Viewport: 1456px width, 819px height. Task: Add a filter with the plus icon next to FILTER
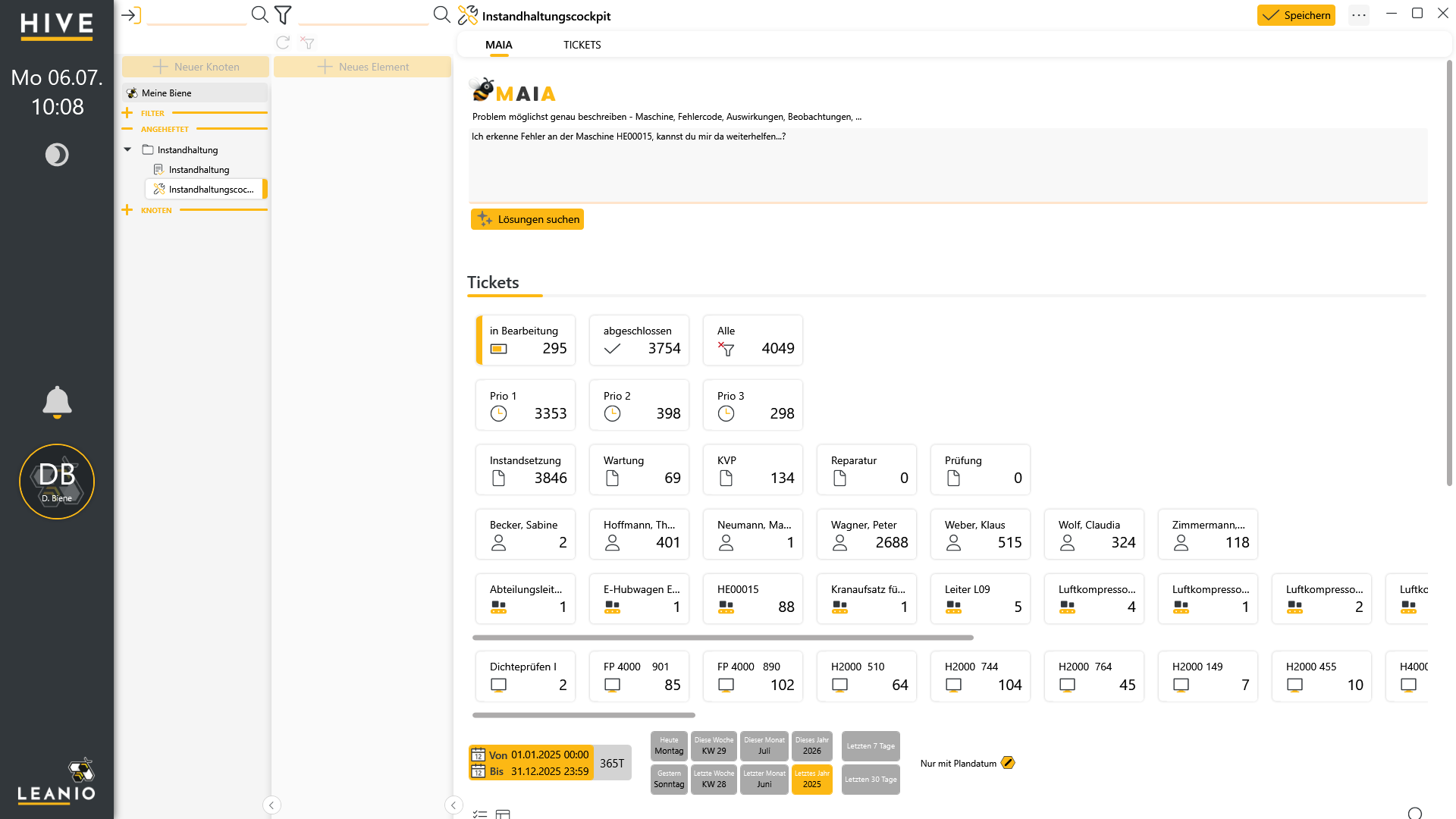[127, 113]
